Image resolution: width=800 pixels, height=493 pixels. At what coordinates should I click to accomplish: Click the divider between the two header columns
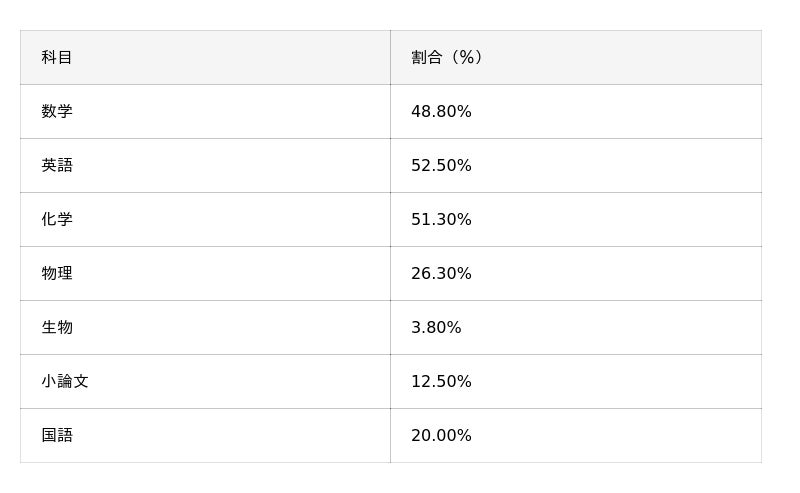(x=390, y=58)
